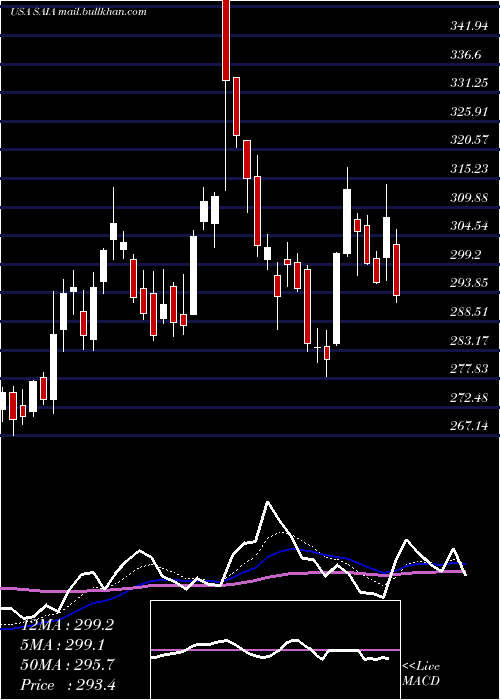The height and width of the screenshot is (700, 500).
Task: Click the 299.2 price axis label
Action: [466, 254]
